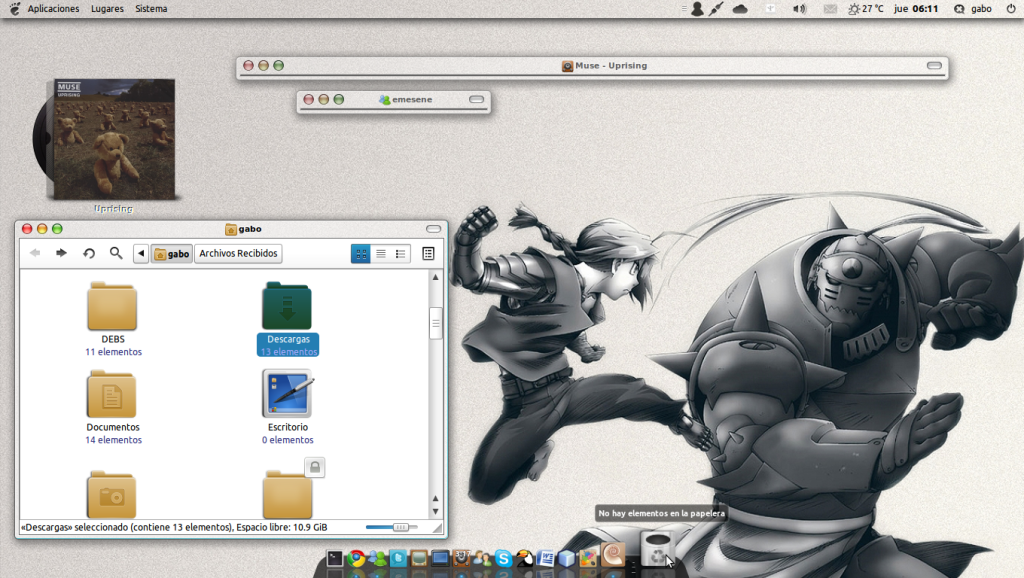Click the power session button in panel
Screen dimensions: 1024x578
[x=1011, y=8]
